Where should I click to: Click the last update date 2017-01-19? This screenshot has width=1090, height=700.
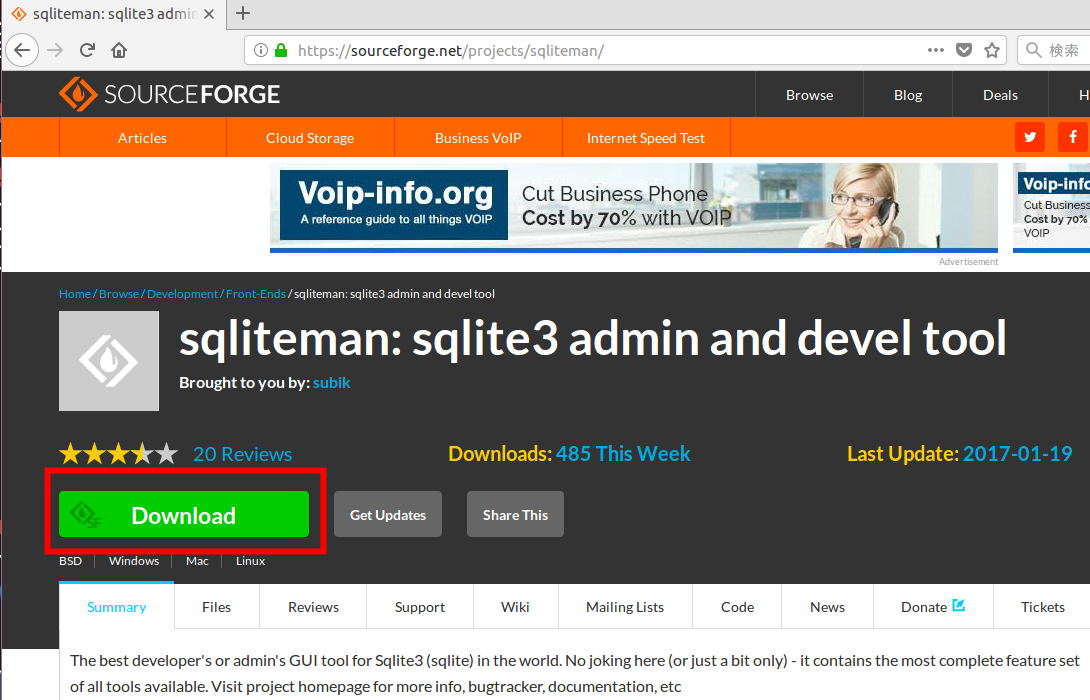pyautogui.click(x=1018, y=454)
